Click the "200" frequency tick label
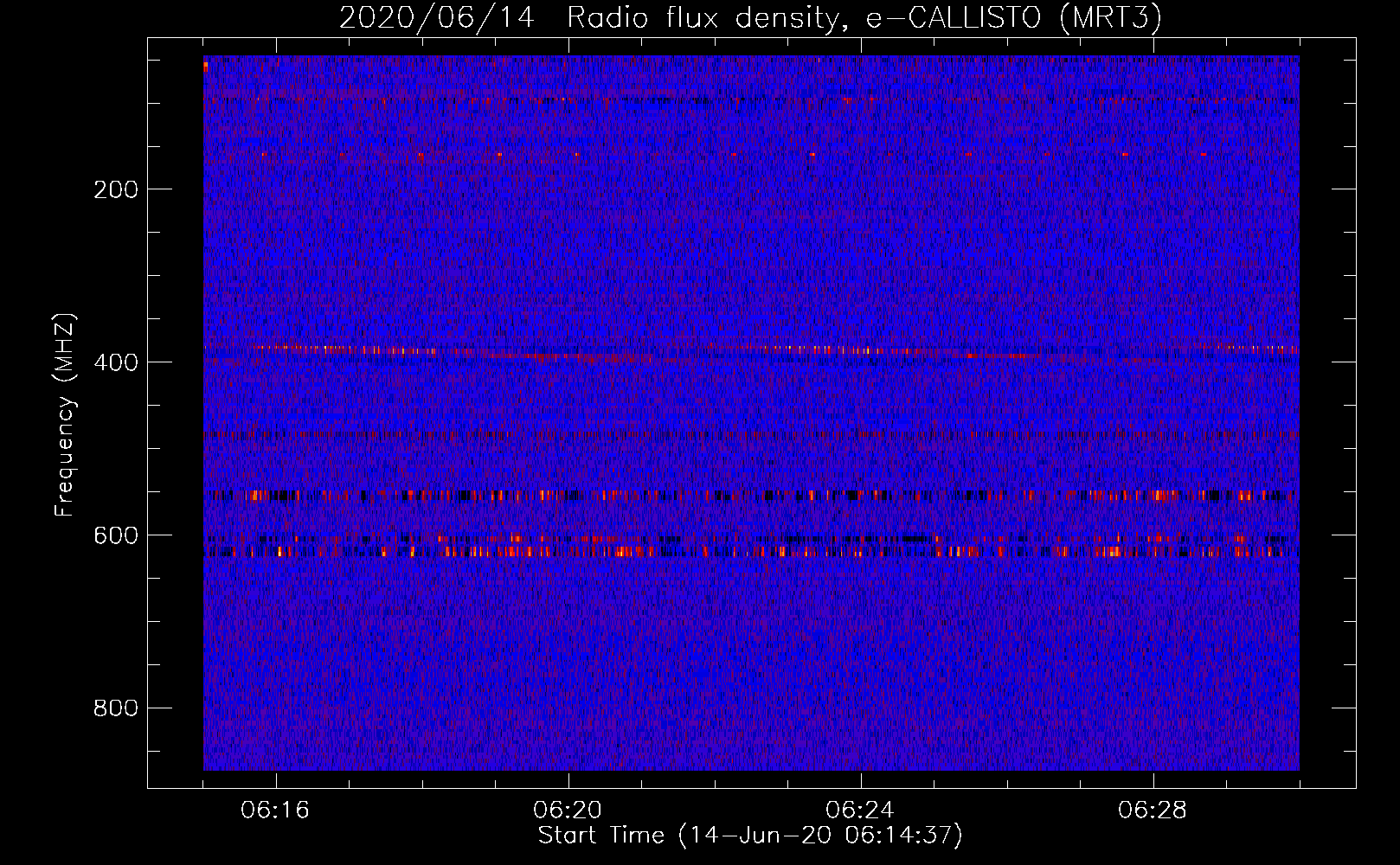 point(116,189)
